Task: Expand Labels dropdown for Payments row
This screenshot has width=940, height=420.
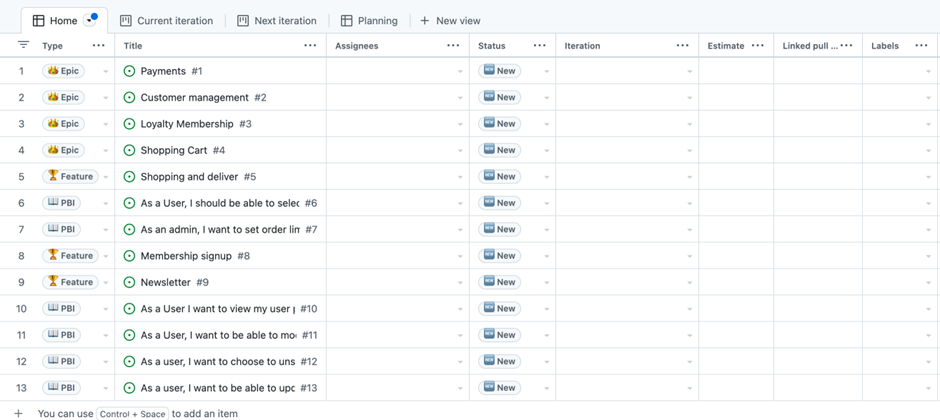Action: tap(929, 71)
